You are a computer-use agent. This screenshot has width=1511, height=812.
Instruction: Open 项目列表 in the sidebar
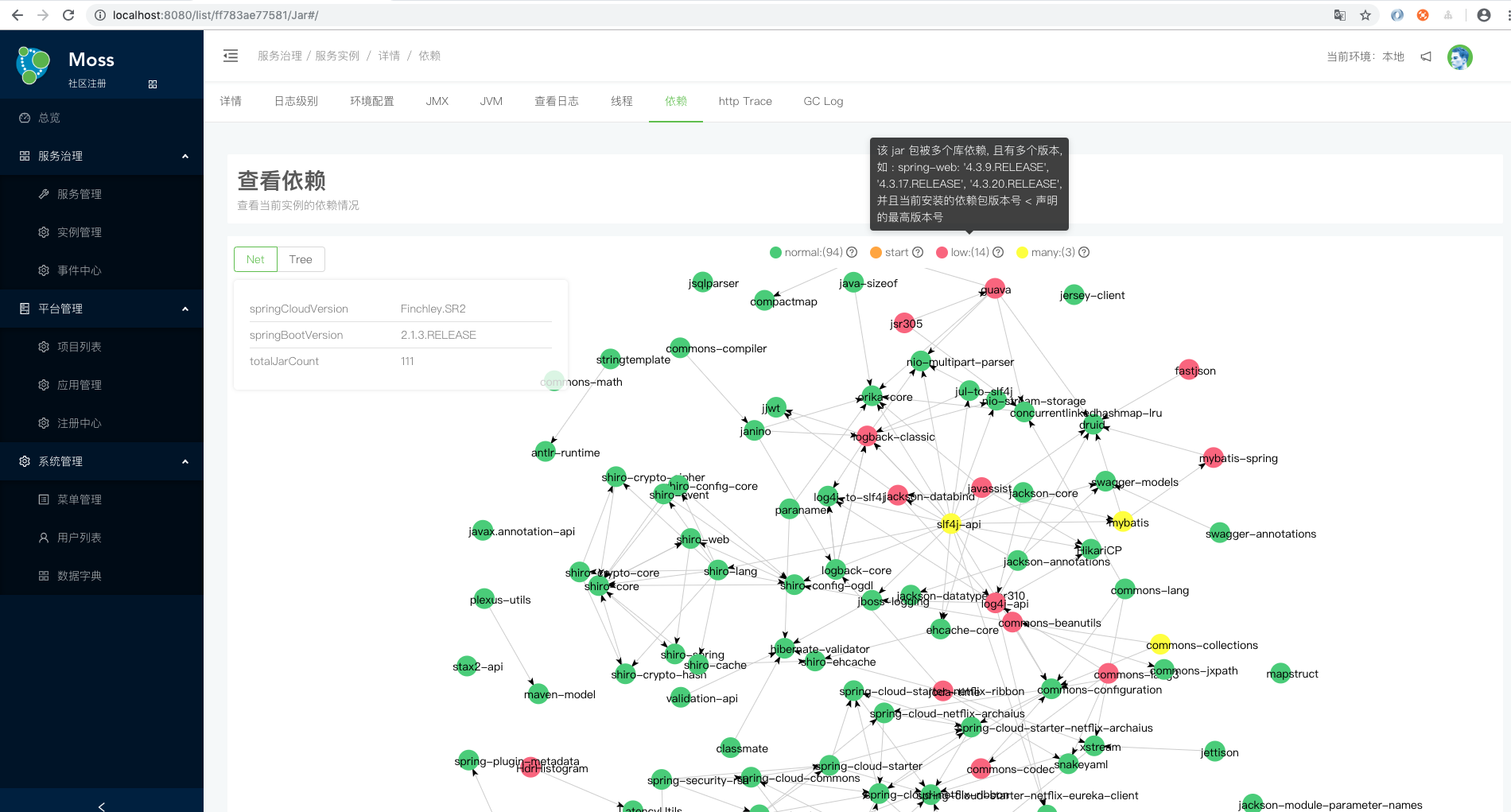(102, 347)
